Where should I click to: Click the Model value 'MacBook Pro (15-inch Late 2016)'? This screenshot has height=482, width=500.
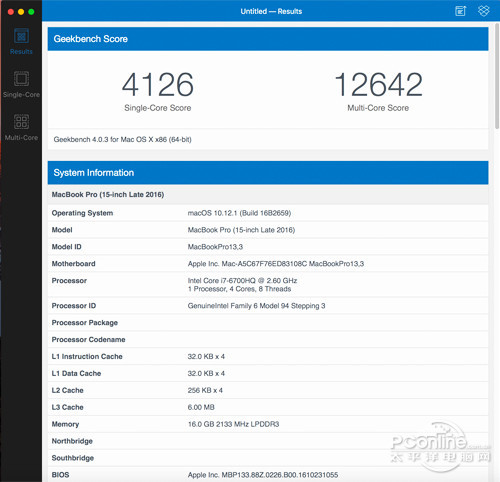tap(241, 230)
